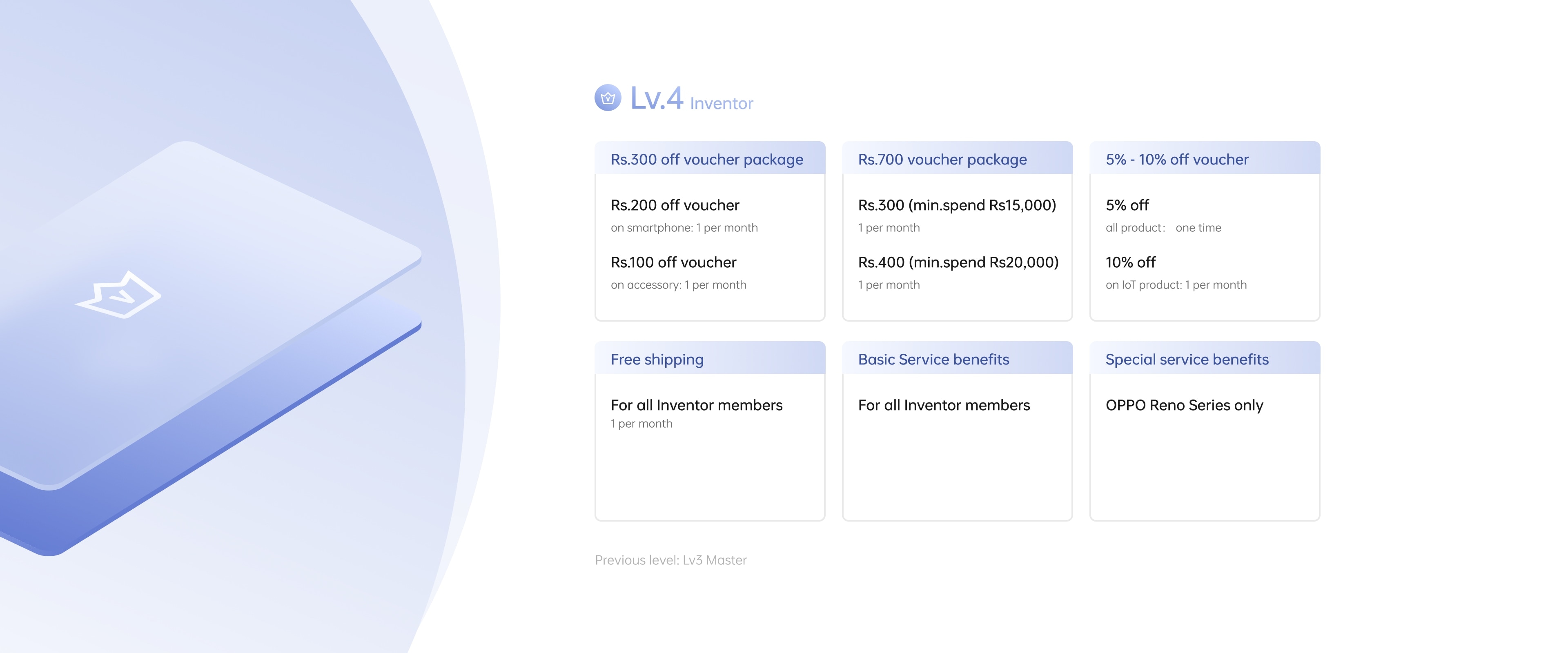The height and width of the screenshot is (653, 1568).
Task: Click For all Inventor members under Basic Service
Action: click(944, 405)
